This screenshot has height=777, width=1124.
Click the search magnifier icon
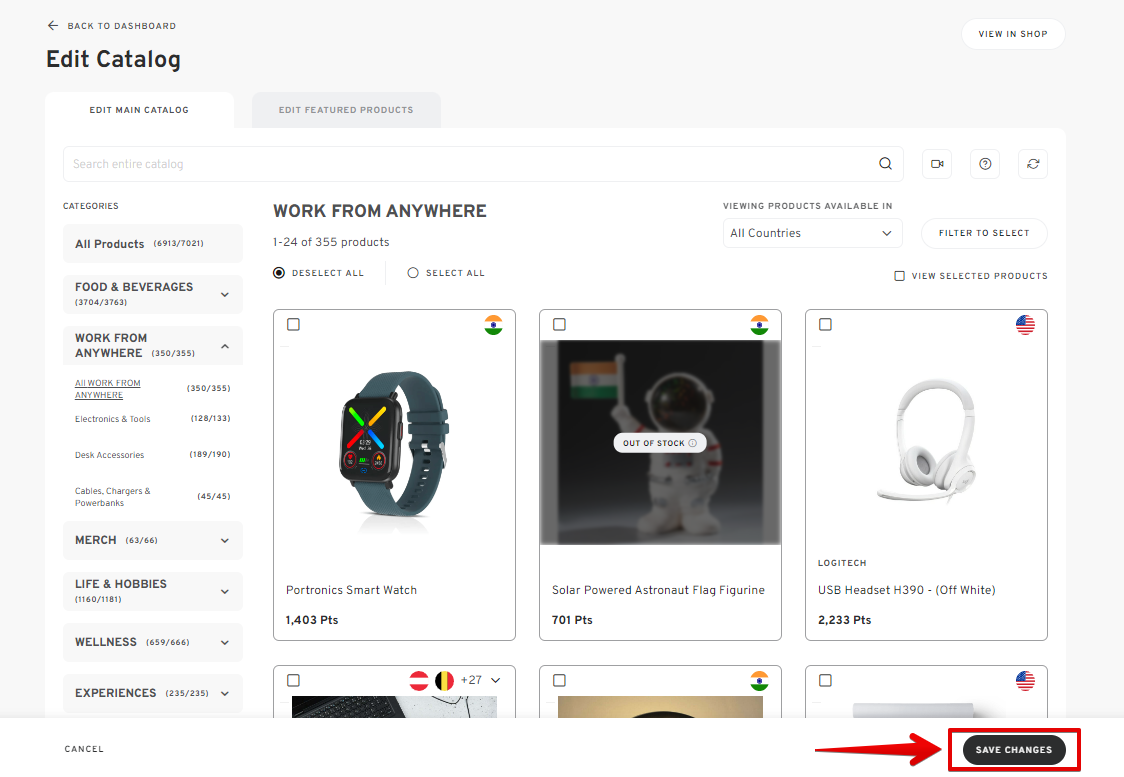coord(885,164)
